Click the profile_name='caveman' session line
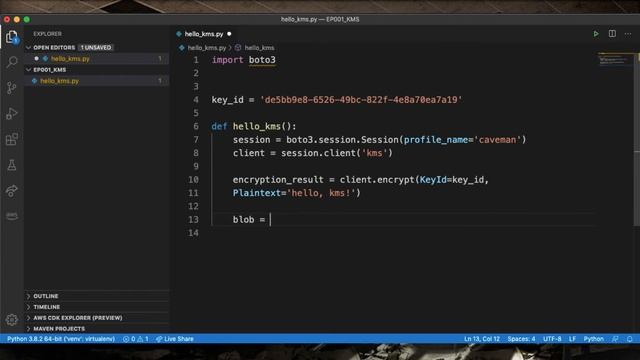Viewport: 640px width, 360px height. (379, 140)
